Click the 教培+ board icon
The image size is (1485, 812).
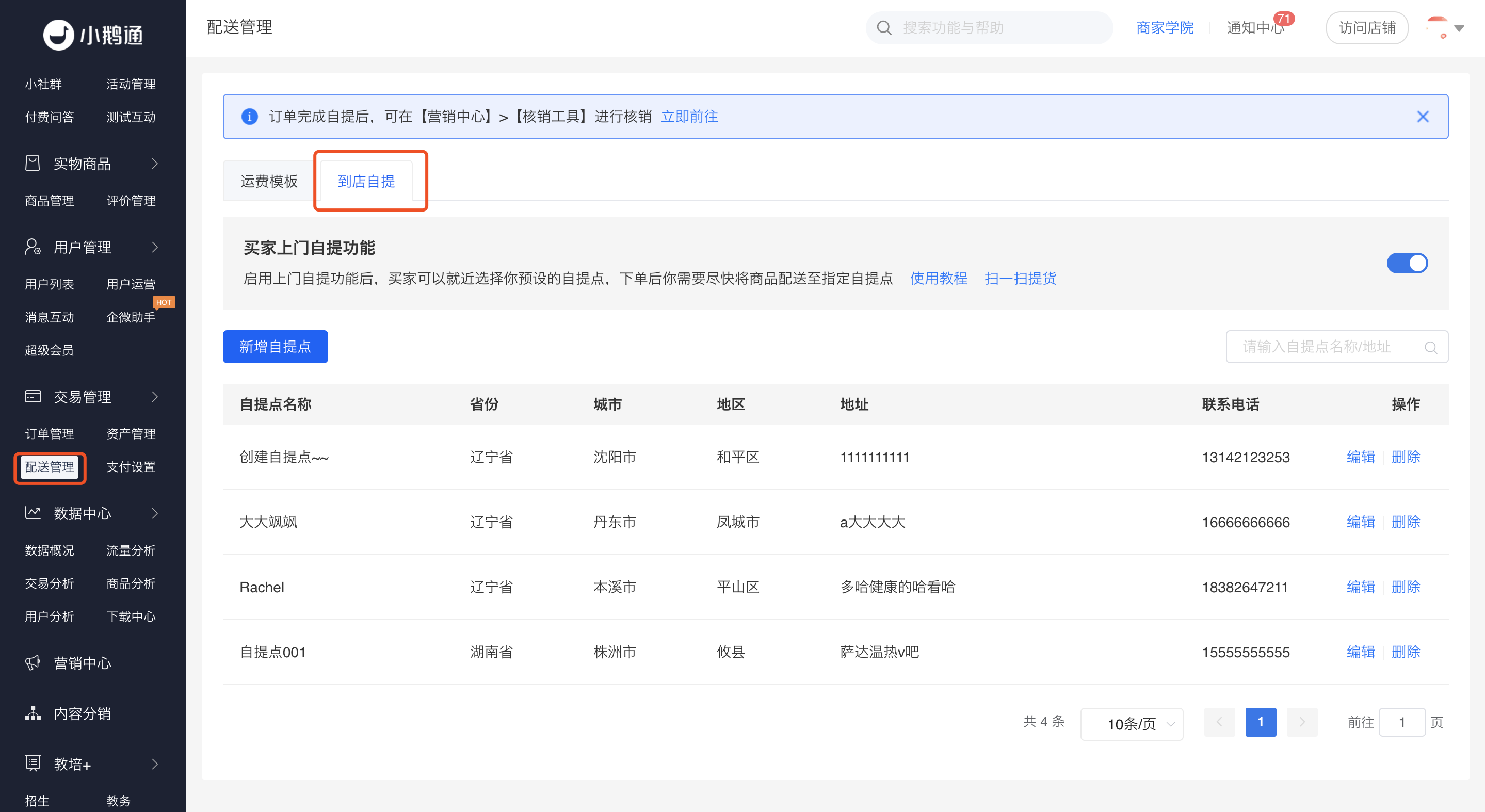pos(33,763)
